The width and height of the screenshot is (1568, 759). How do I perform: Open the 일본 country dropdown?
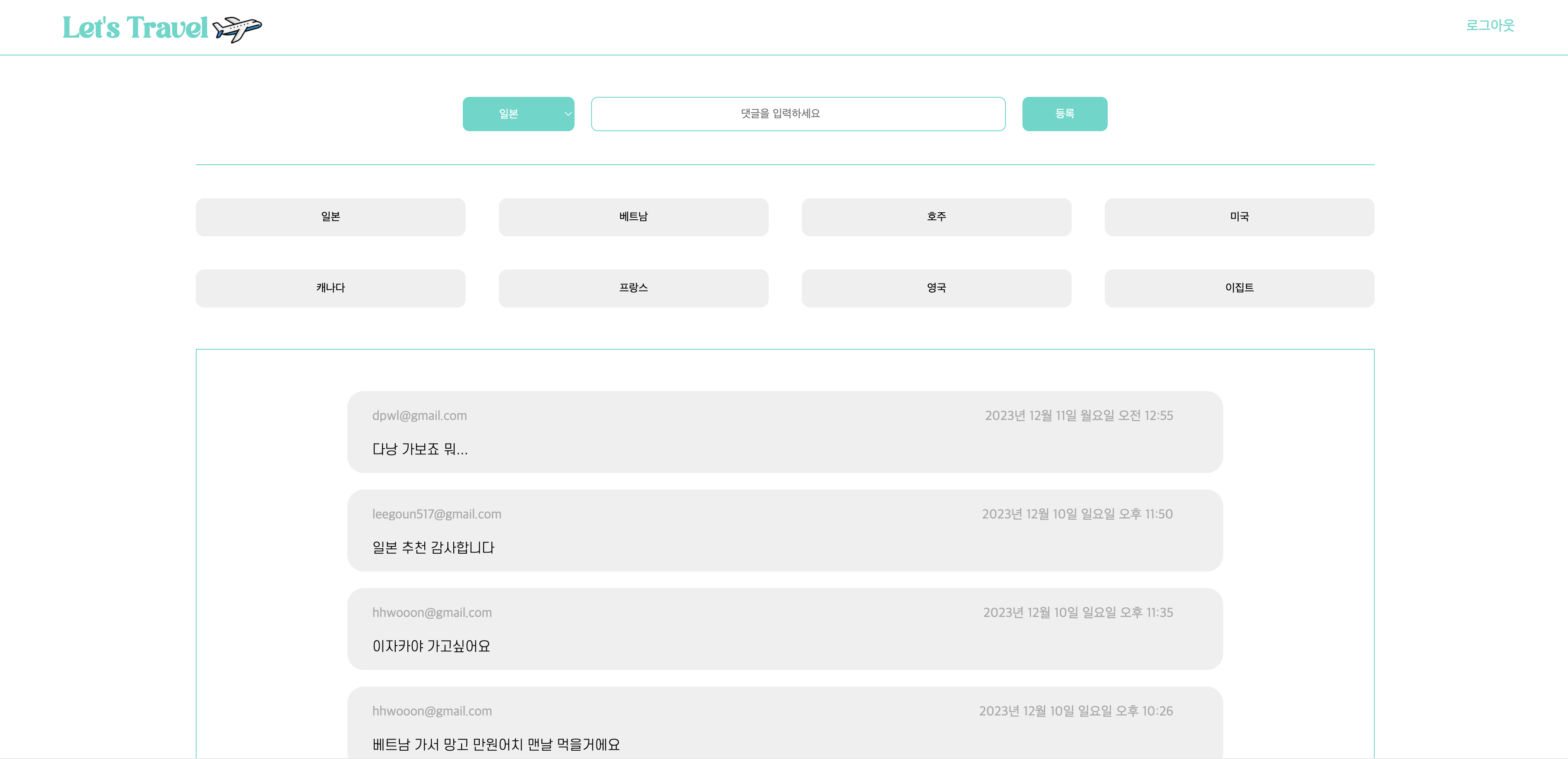[517, 114]
